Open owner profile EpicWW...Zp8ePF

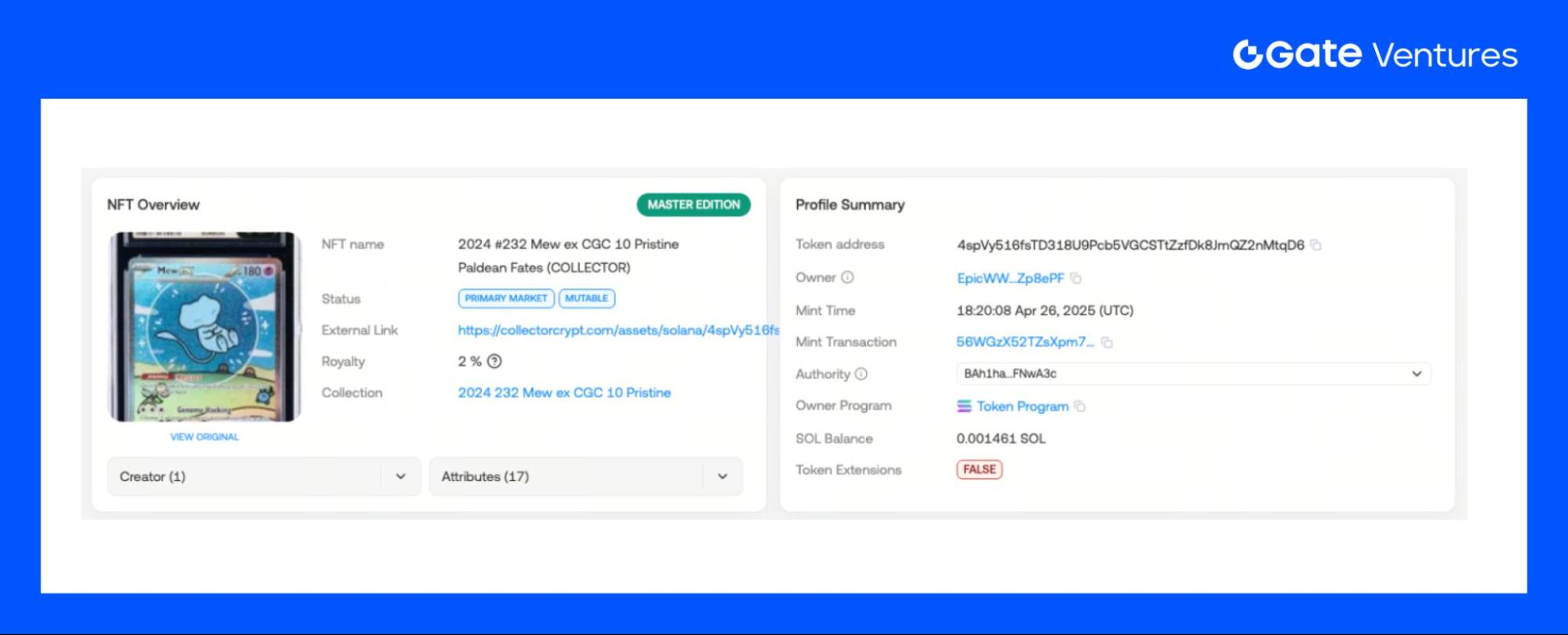coord(1010,278)
